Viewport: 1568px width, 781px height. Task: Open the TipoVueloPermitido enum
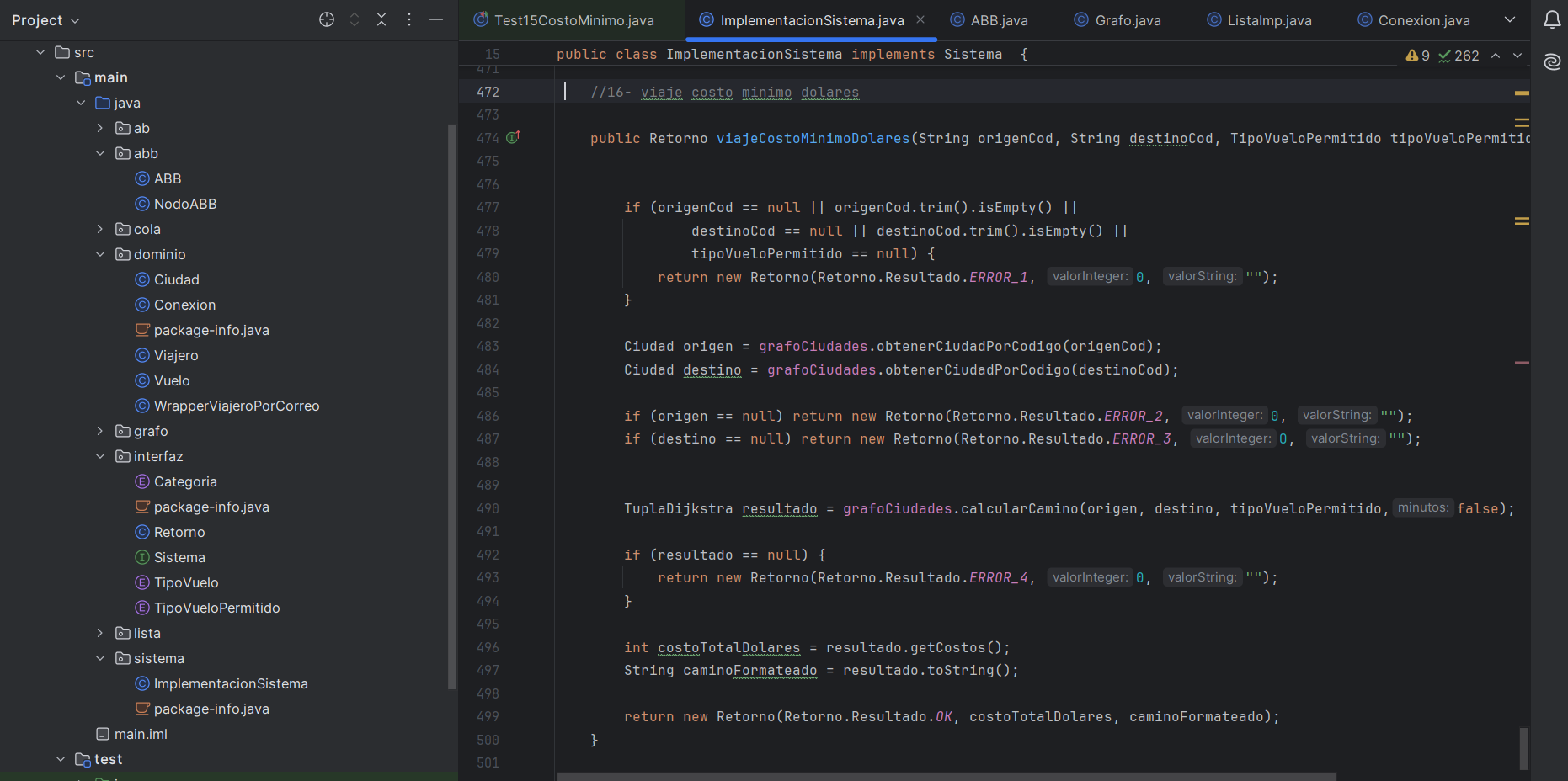[x=207, y=608]
